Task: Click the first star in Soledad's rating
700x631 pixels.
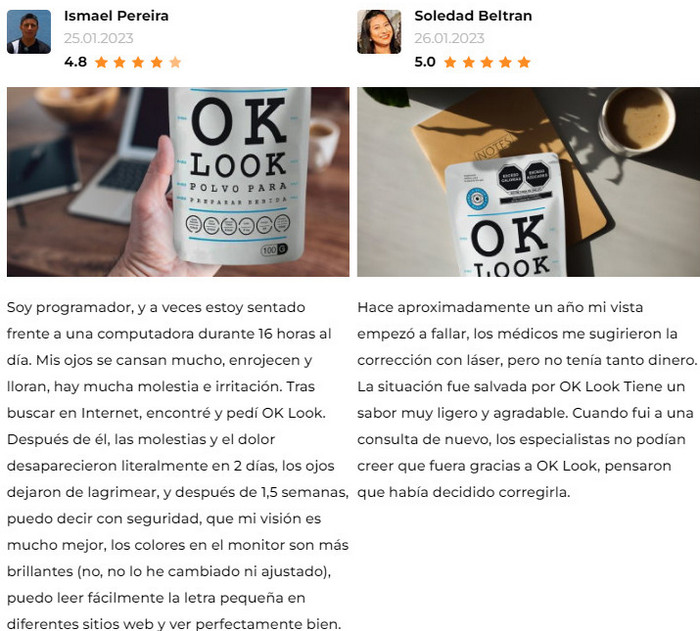Action: [450, 62]
